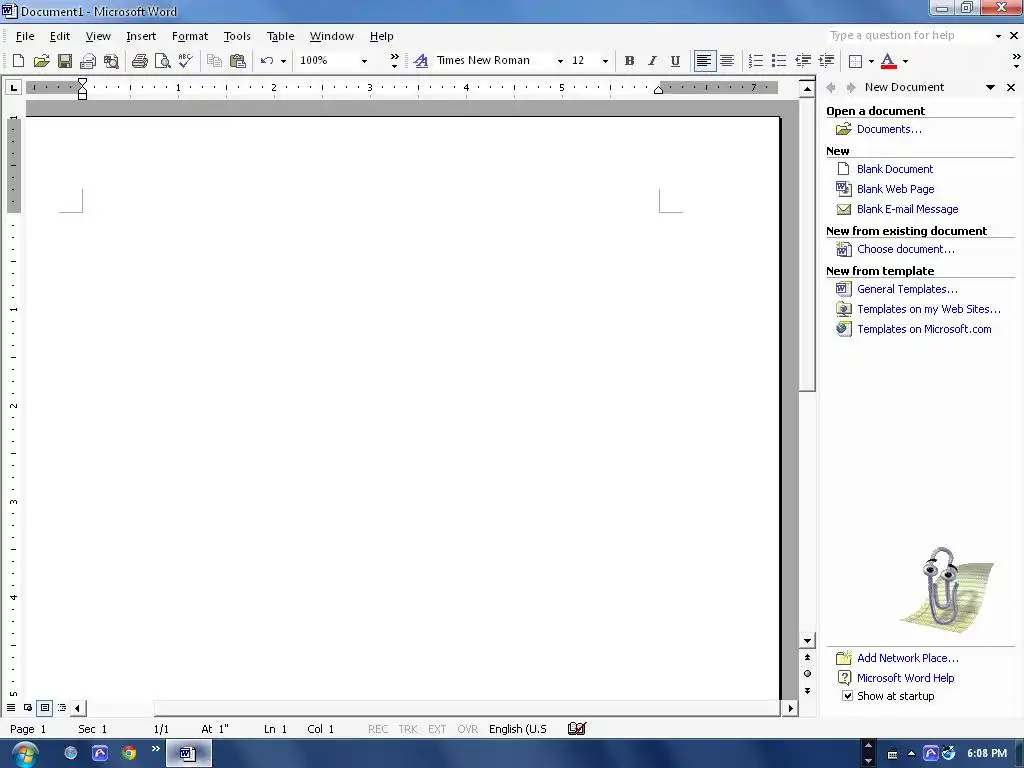Open the Zoom 100% dropdown
This screenshot has width=1024, height=768.
coord(364,61)
